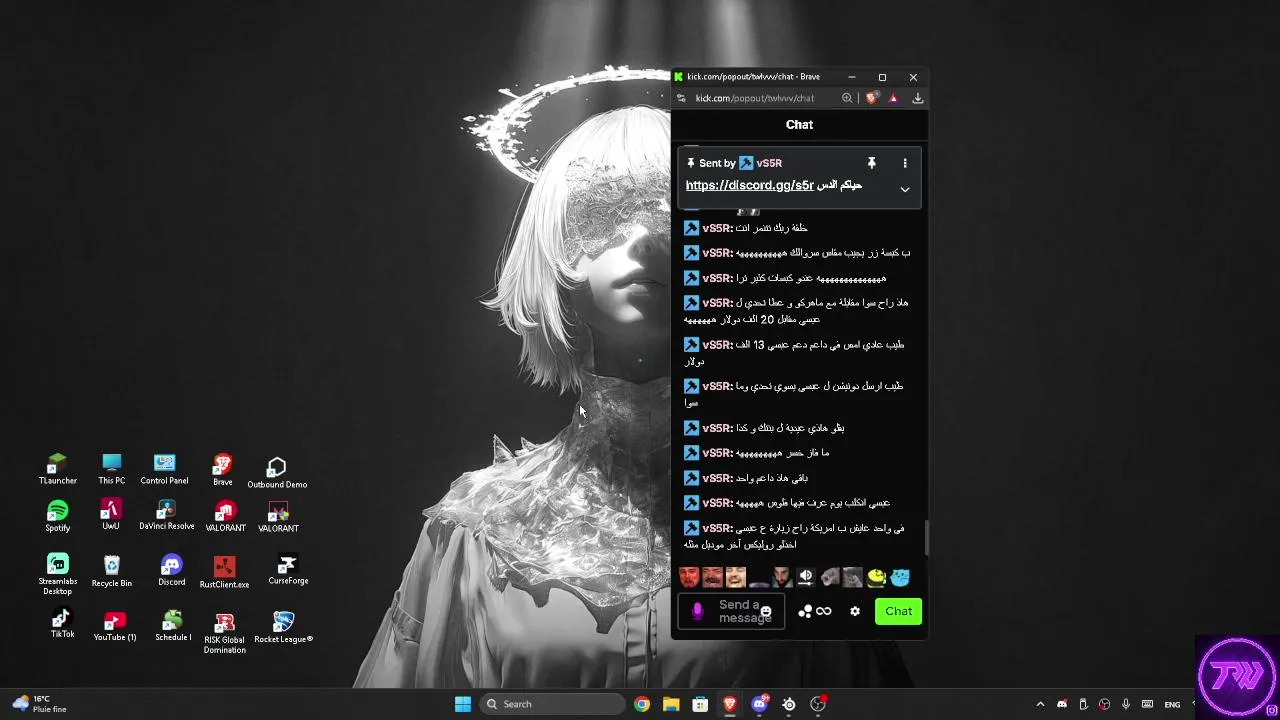1280x720 pixels.
Task: Pick the blue cat emote
Action: tap(900, 577)
